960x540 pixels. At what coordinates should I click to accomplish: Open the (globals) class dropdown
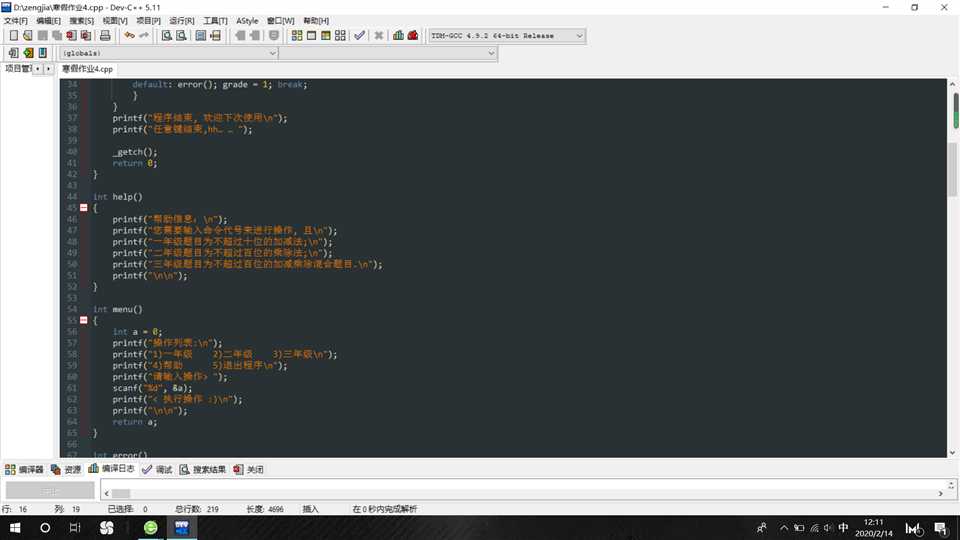tap(169, 53)
